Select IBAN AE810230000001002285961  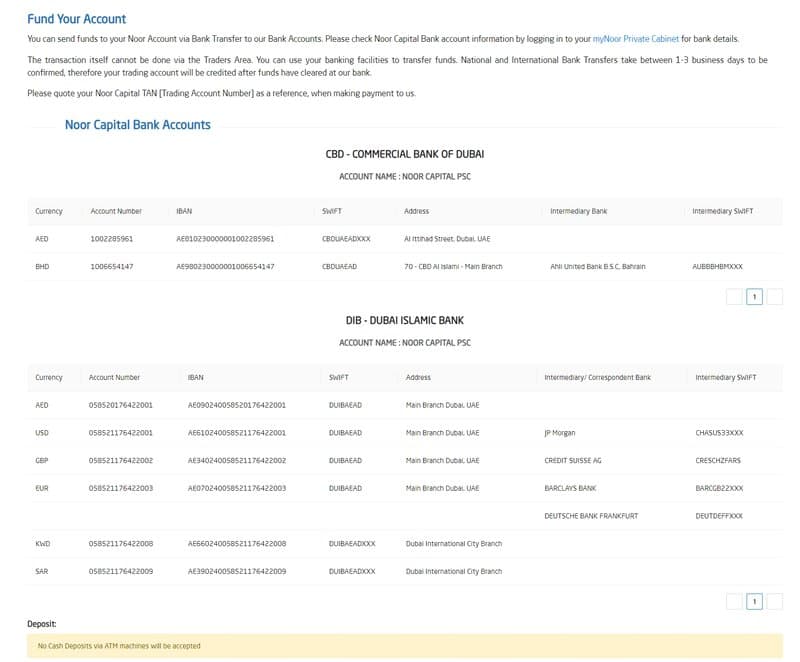pos(225,239)
